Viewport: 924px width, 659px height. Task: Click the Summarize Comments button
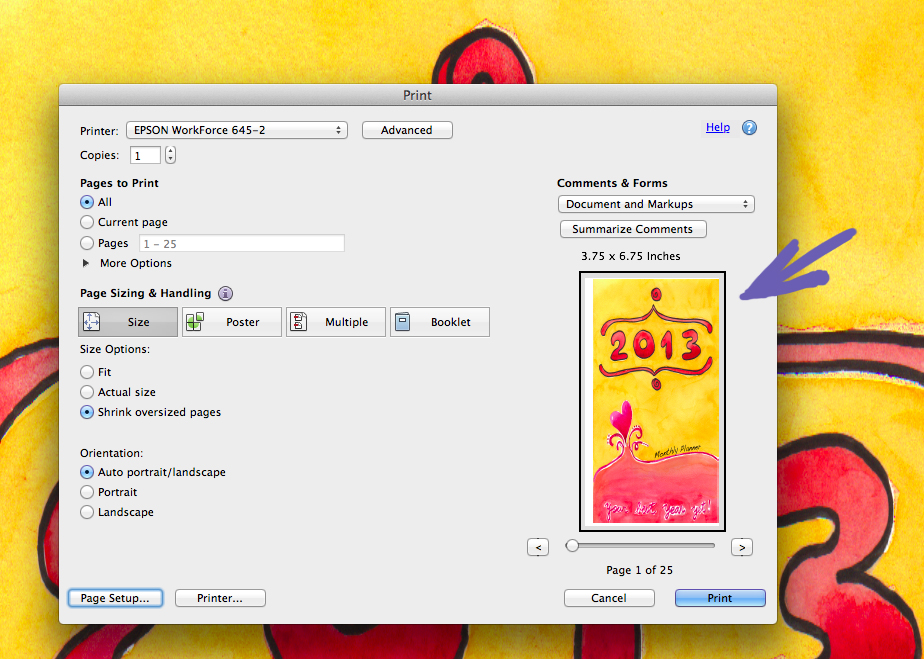[633, 229]
